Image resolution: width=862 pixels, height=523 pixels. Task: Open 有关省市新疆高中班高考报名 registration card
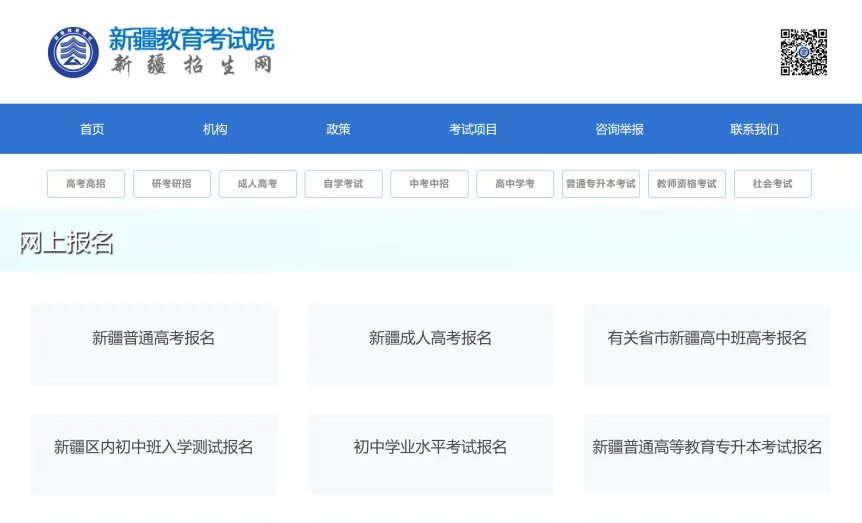pyautogui.click(x=707, y=344)
